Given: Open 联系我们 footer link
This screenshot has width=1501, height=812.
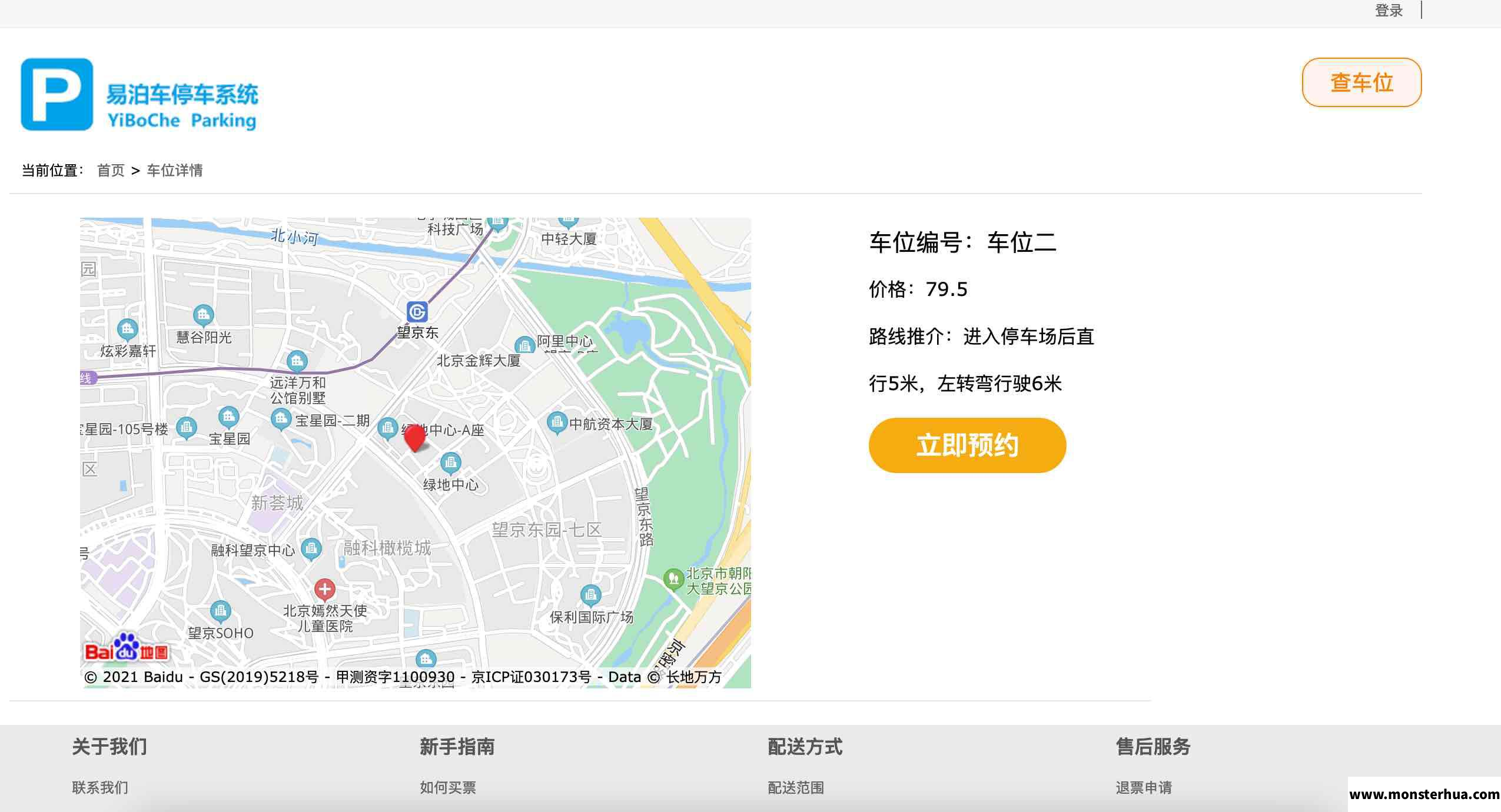Looking at the screenshot, I should tap(100, 787).
